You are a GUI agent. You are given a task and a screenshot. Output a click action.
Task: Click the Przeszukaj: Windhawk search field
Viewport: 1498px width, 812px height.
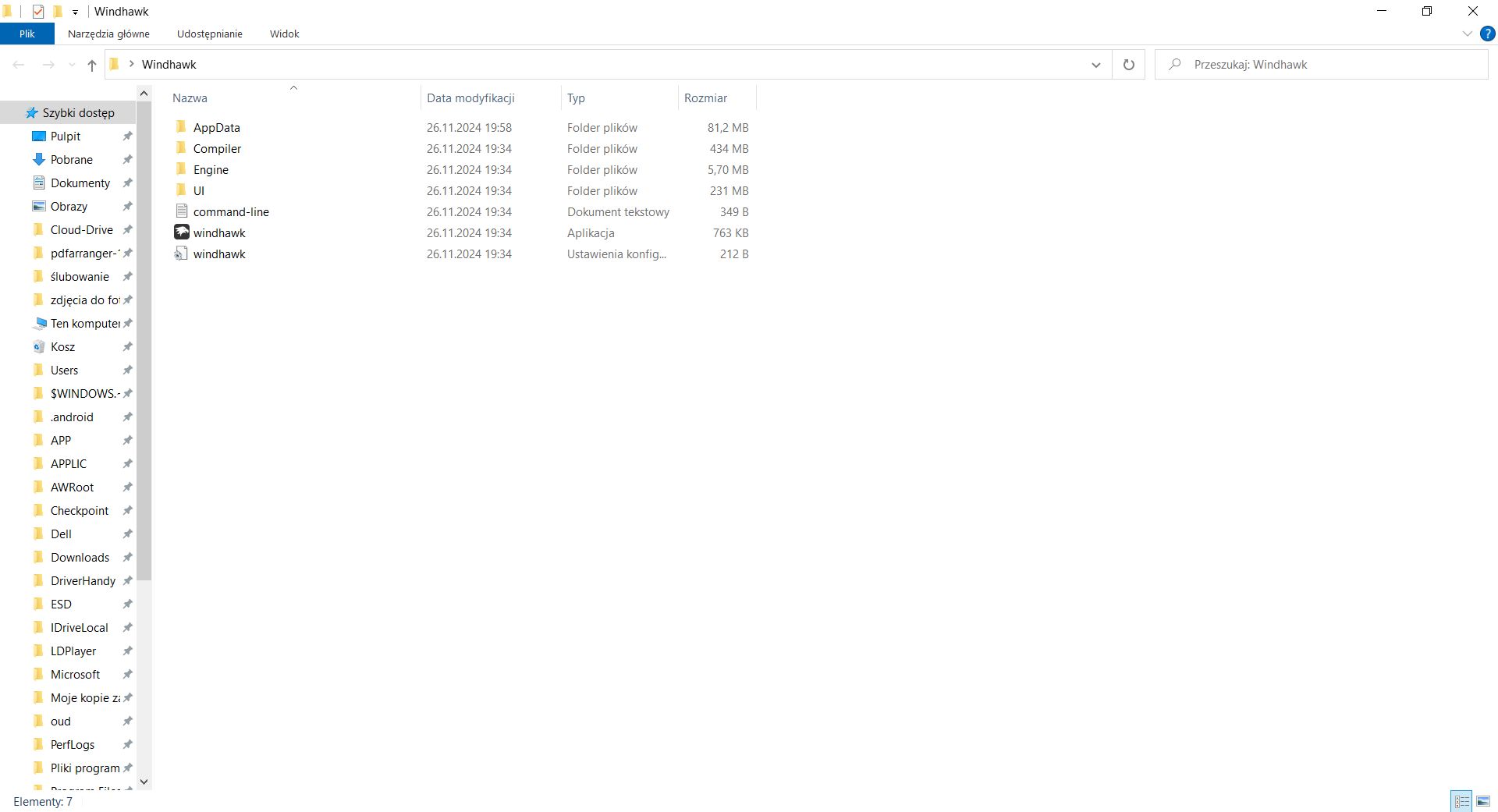pyautogui.click(x=1322, y=65)
